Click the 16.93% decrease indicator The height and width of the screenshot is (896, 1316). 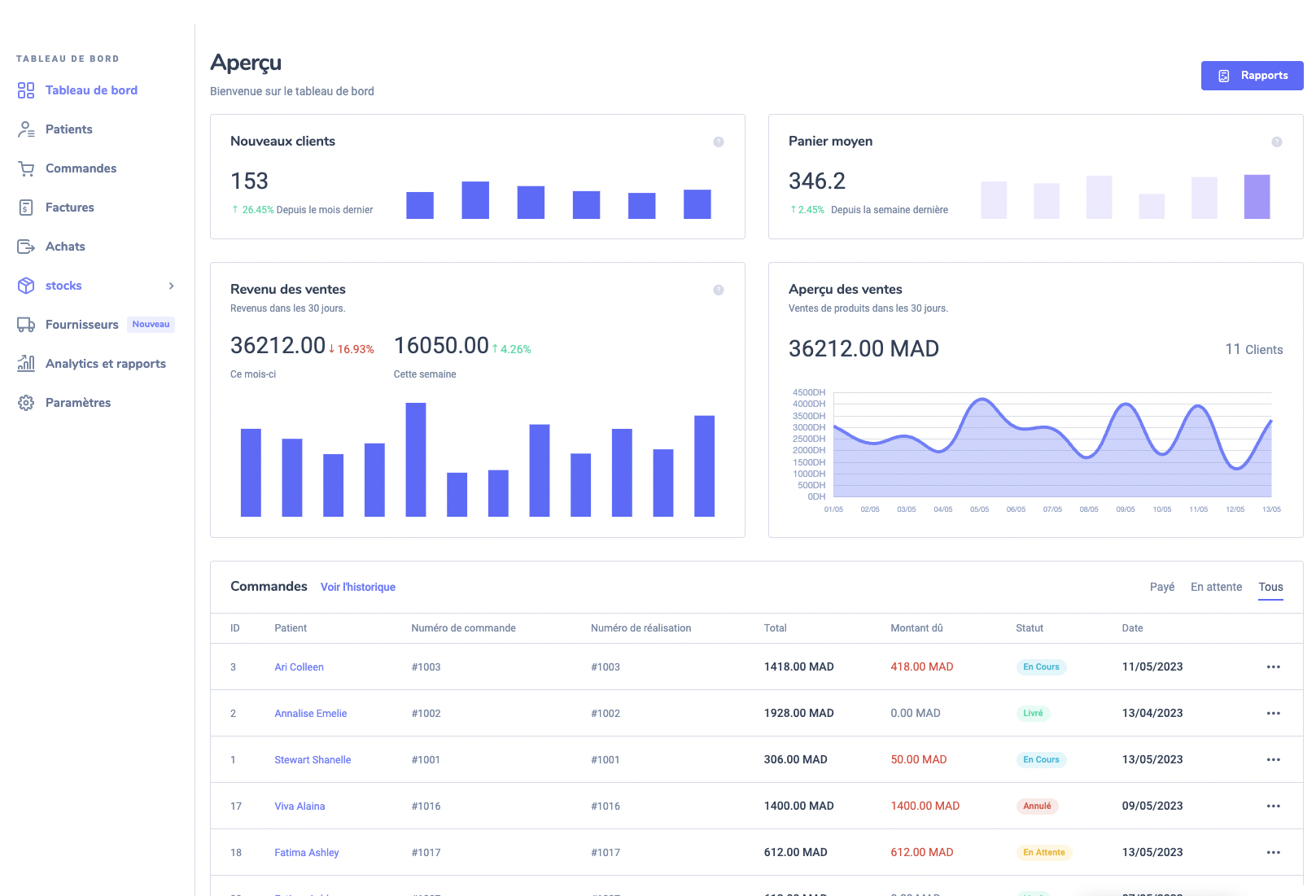pos(352,349)
